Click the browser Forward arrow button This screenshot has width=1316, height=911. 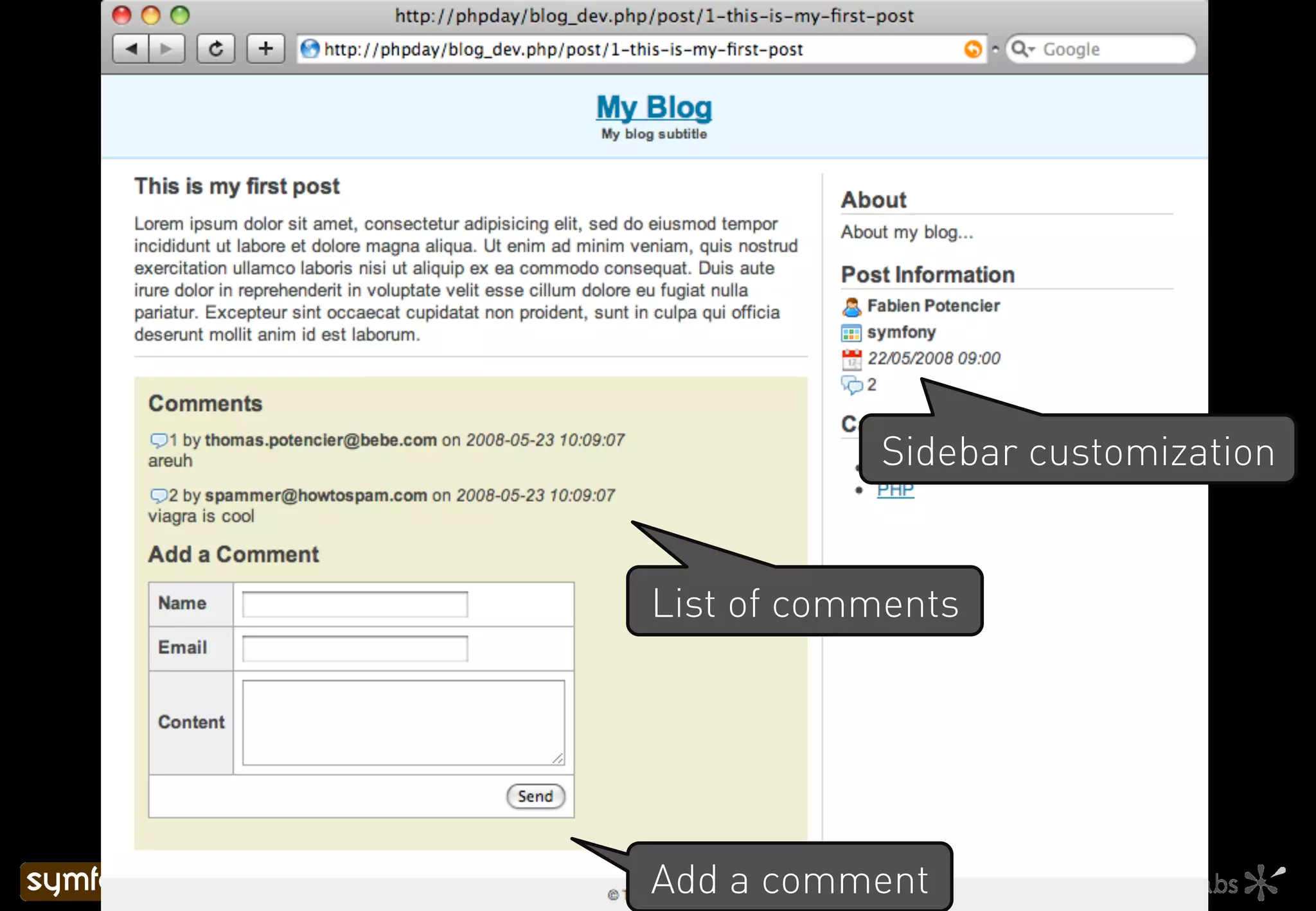[167, 49]
